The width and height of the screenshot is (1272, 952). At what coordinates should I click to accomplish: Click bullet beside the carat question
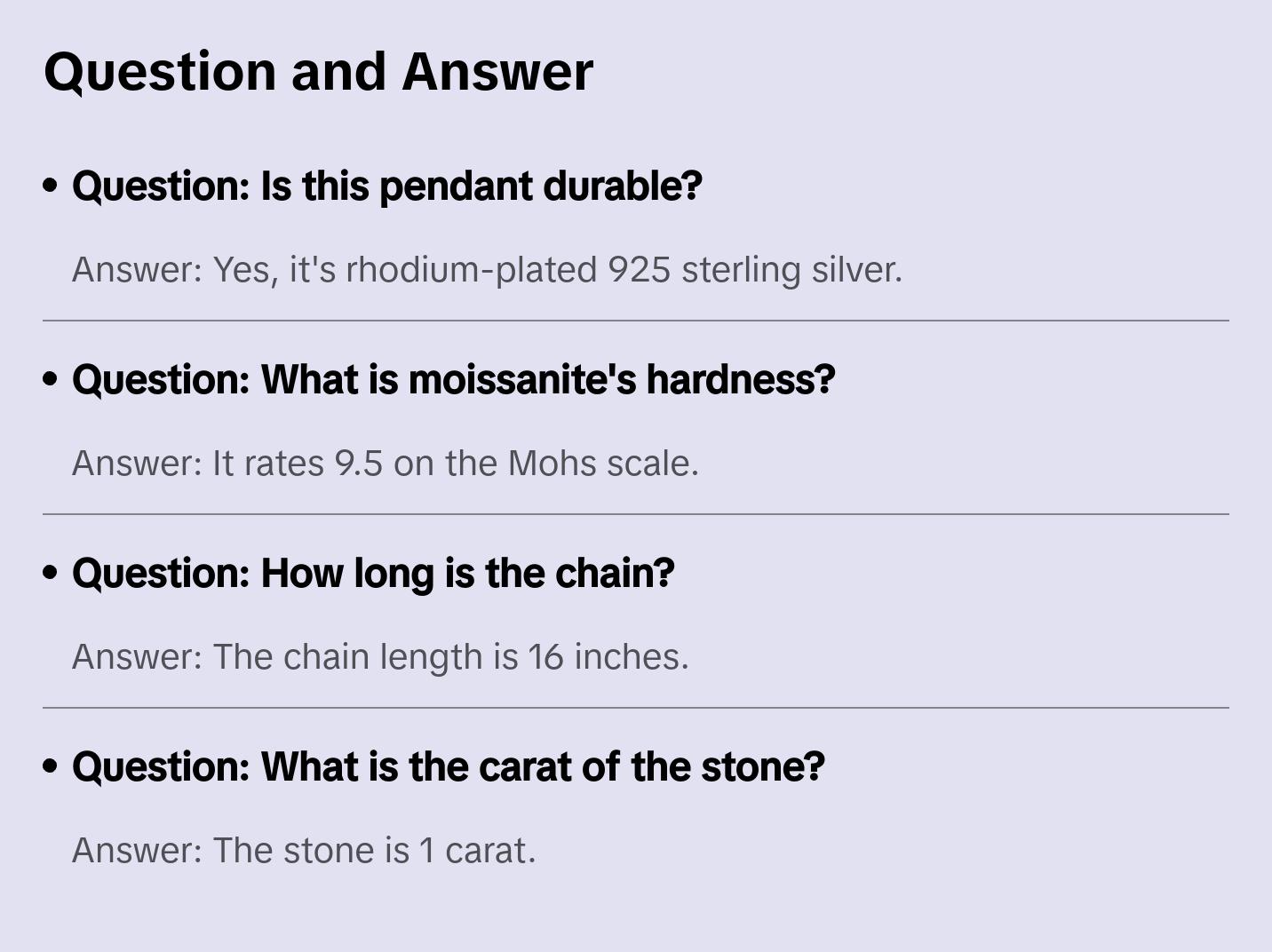(51, 766)
